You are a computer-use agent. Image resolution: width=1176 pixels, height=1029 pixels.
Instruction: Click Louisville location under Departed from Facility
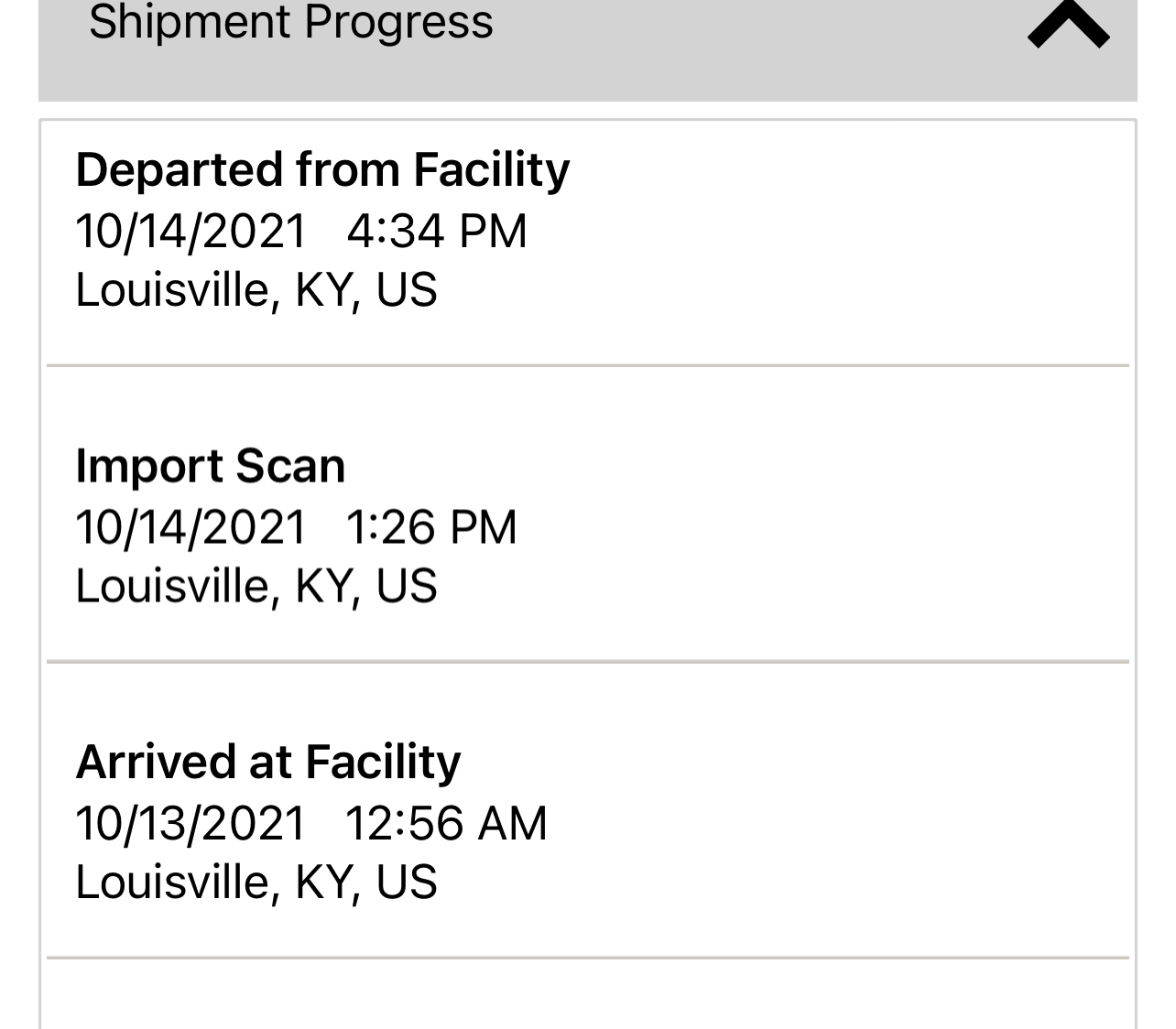(x=256, y=290)
